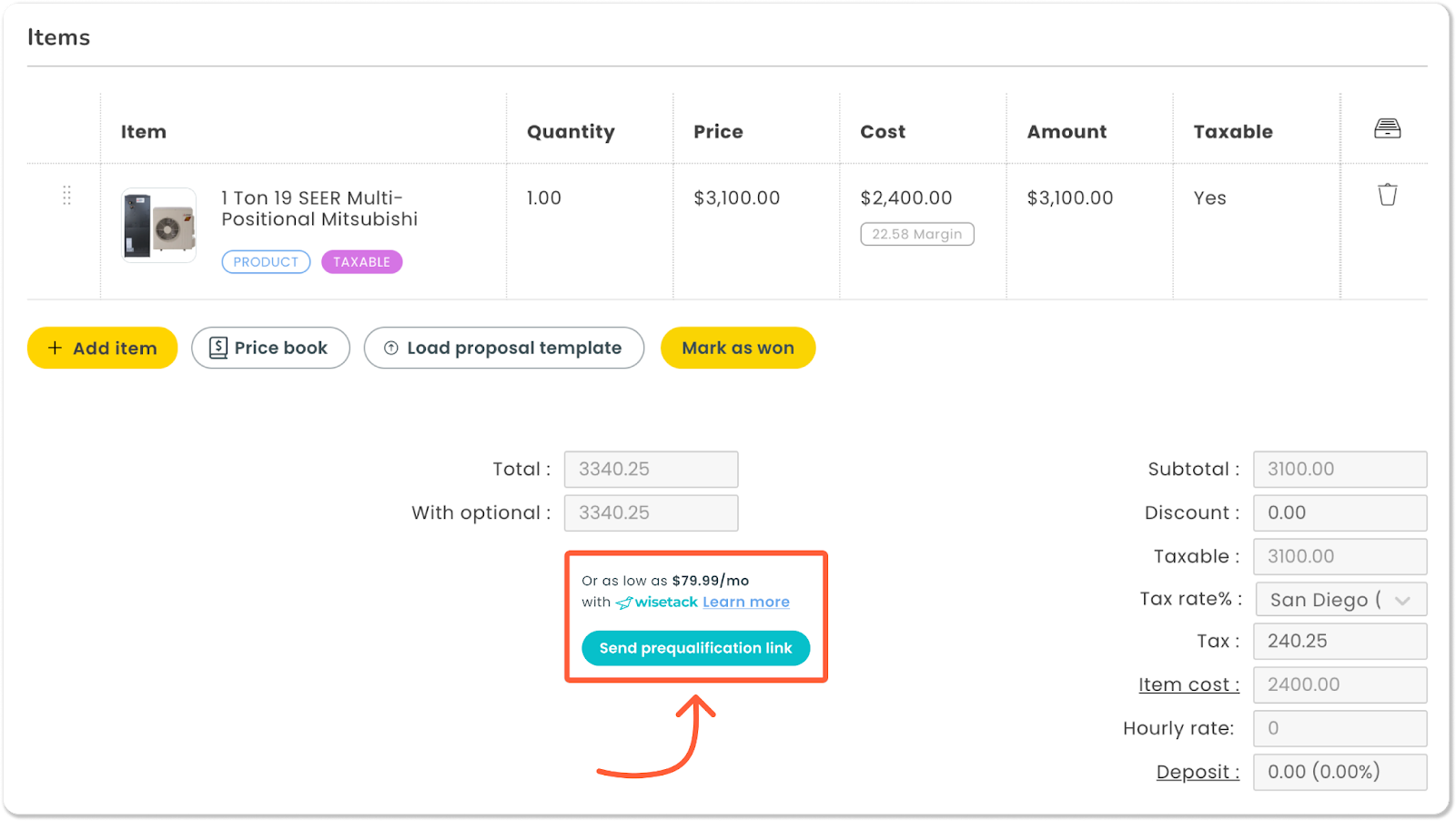1456x821 pixels.
Task: Click the Deposit value field
Action: 1340,772
